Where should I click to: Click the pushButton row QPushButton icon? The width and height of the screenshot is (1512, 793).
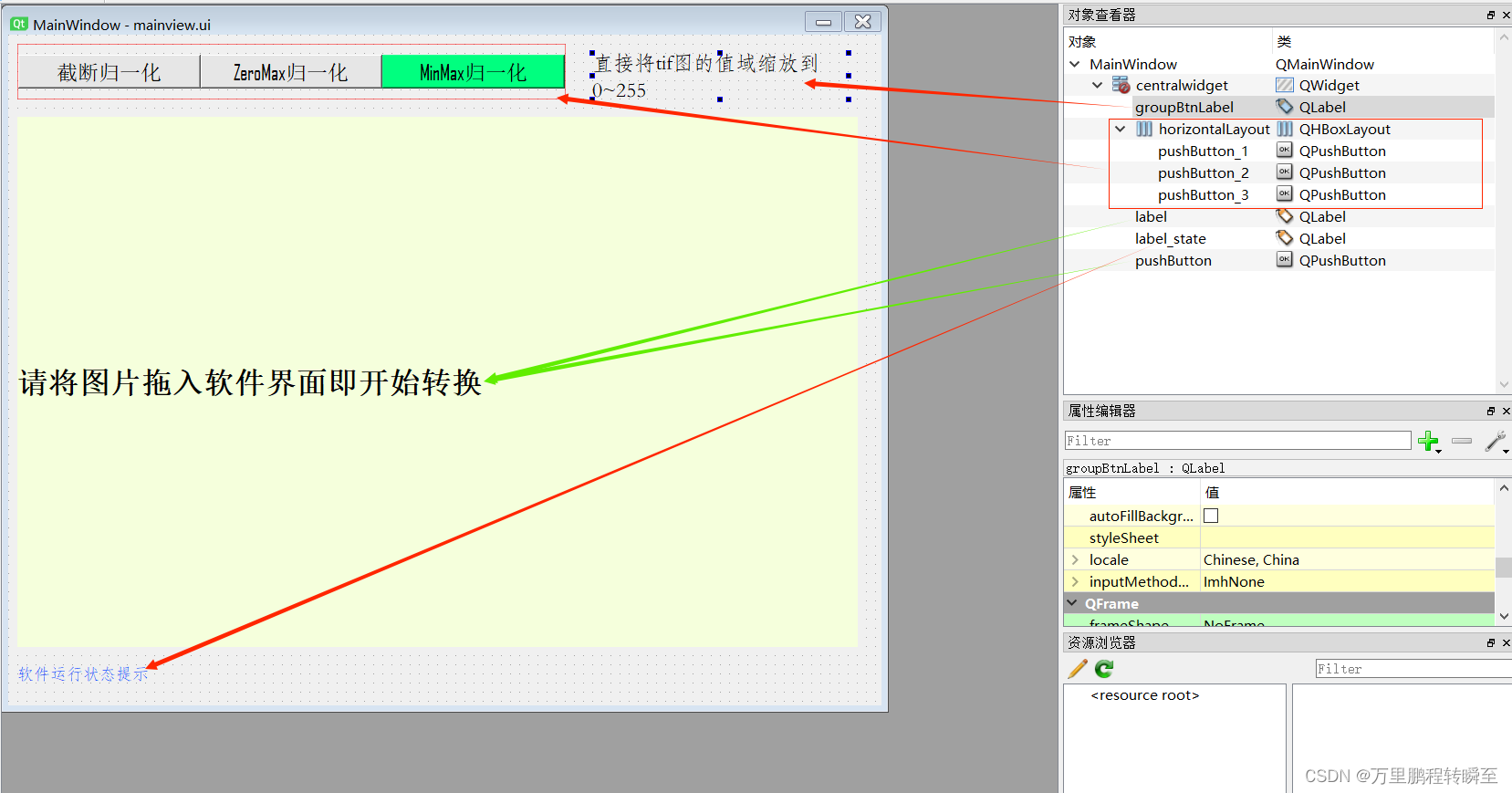[x=1285, y=259]
